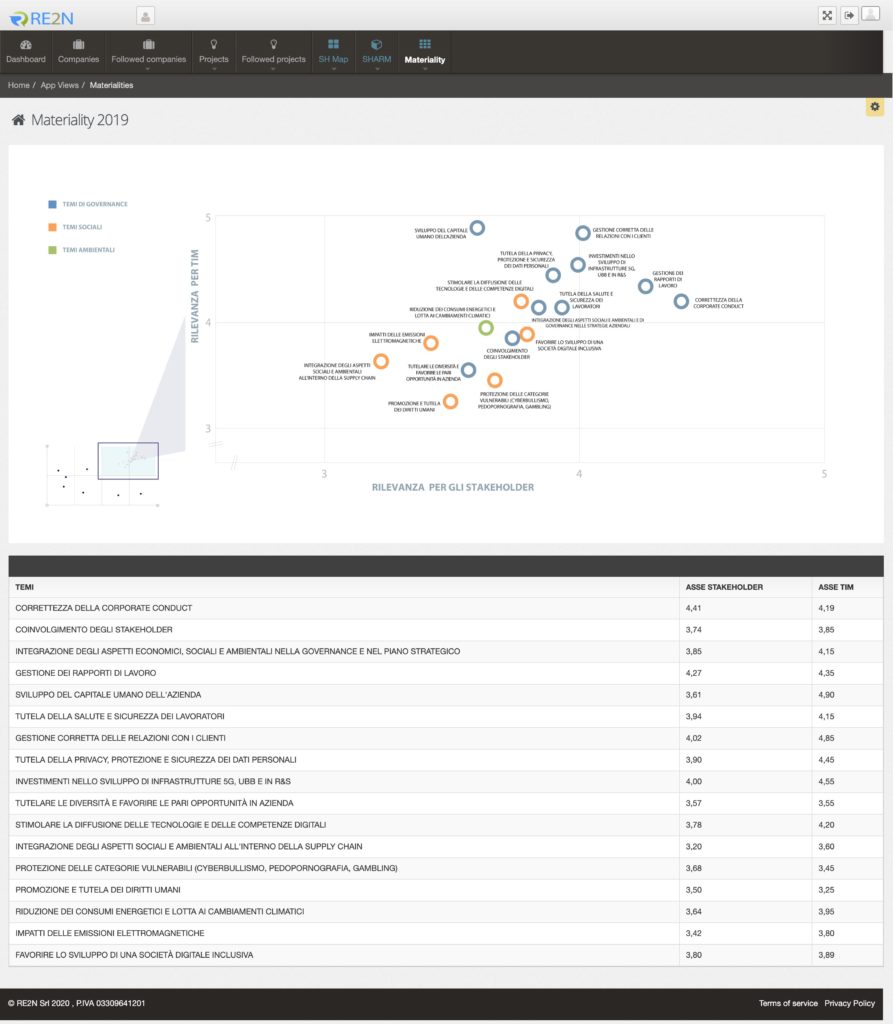Click the user button next to RE2N logo

tap(146, 16)
